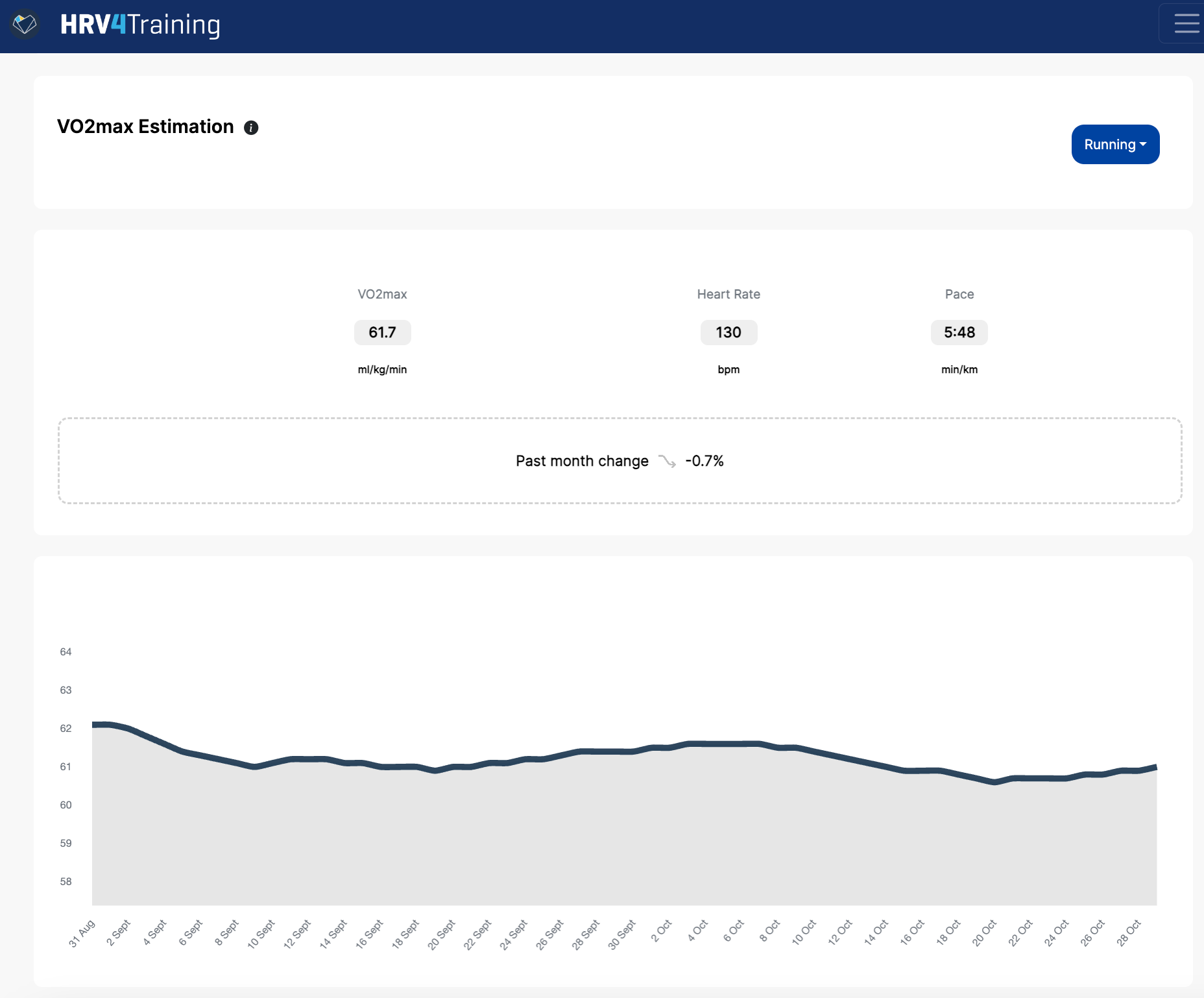This screenshot has width=1204, height=998.
Task: Click the bpm unit text
Action: point(728,369)
